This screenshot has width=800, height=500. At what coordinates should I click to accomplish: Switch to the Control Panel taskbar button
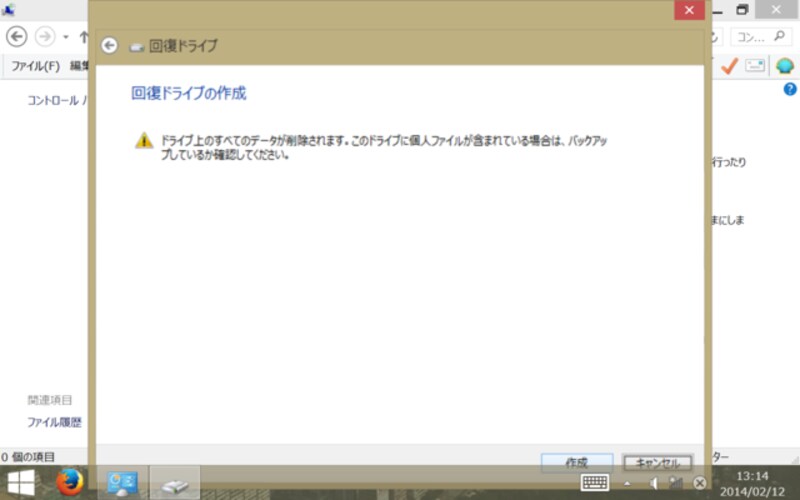pos(122,483)
